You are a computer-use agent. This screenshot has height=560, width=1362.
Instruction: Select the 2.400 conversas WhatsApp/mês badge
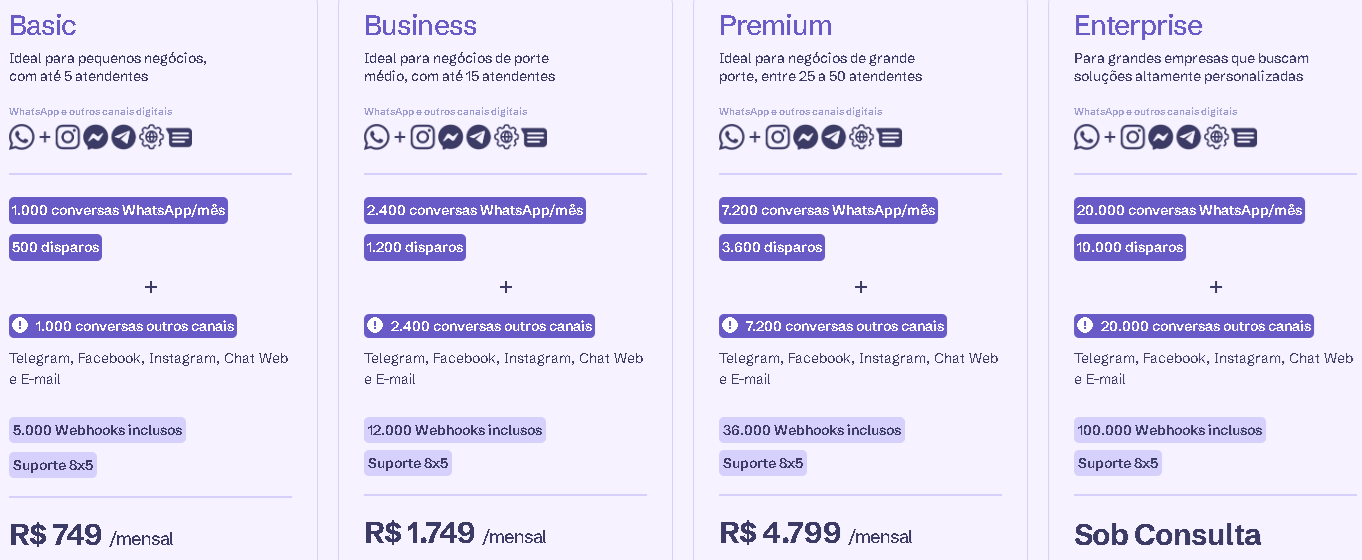pyautogui.click(x=475, y=210)
